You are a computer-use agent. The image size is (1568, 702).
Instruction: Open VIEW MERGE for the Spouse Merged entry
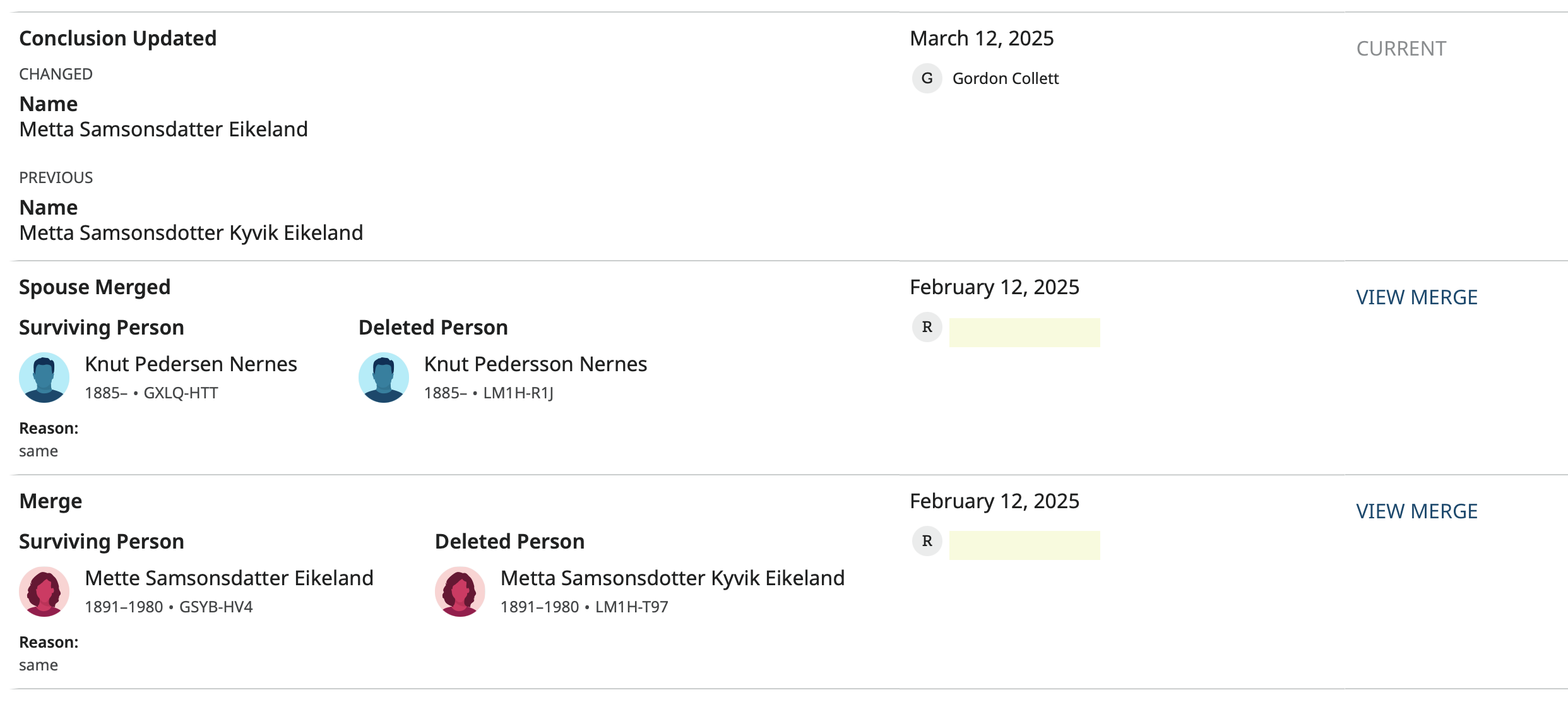click(x=1417, y=297)
